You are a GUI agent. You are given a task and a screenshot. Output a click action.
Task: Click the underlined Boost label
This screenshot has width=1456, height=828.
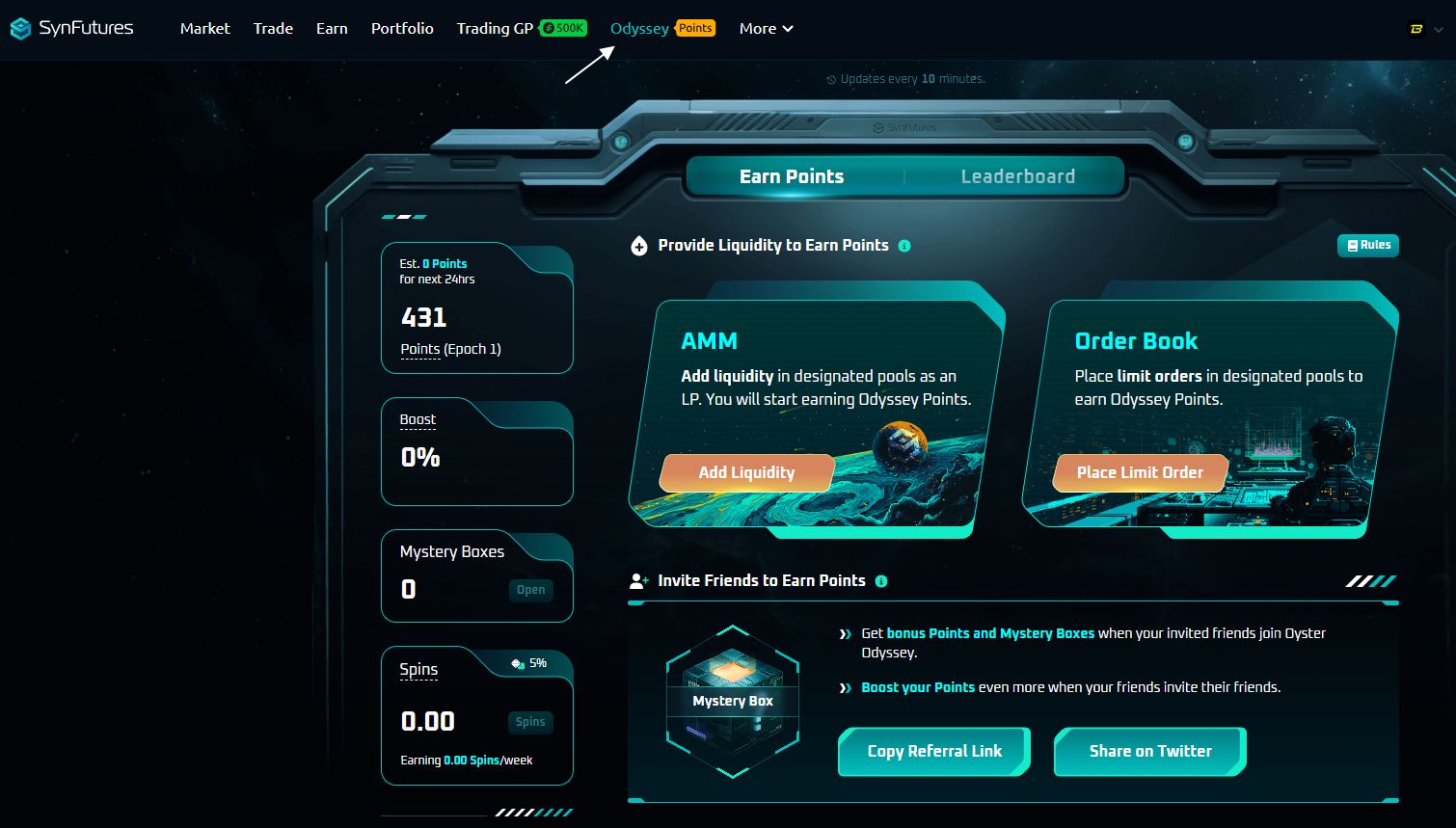coord(418,419)
